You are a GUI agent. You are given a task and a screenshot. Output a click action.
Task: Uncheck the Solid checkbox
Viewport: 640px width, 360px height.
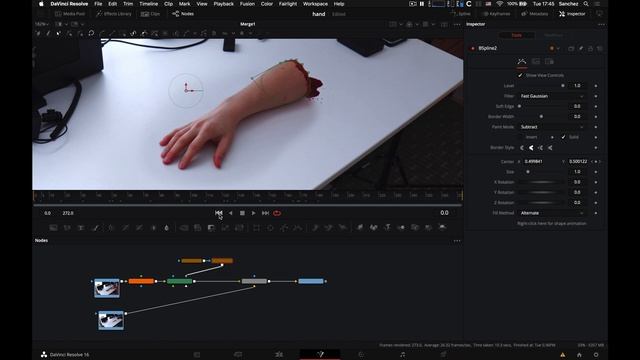click(x=563, y=137)
